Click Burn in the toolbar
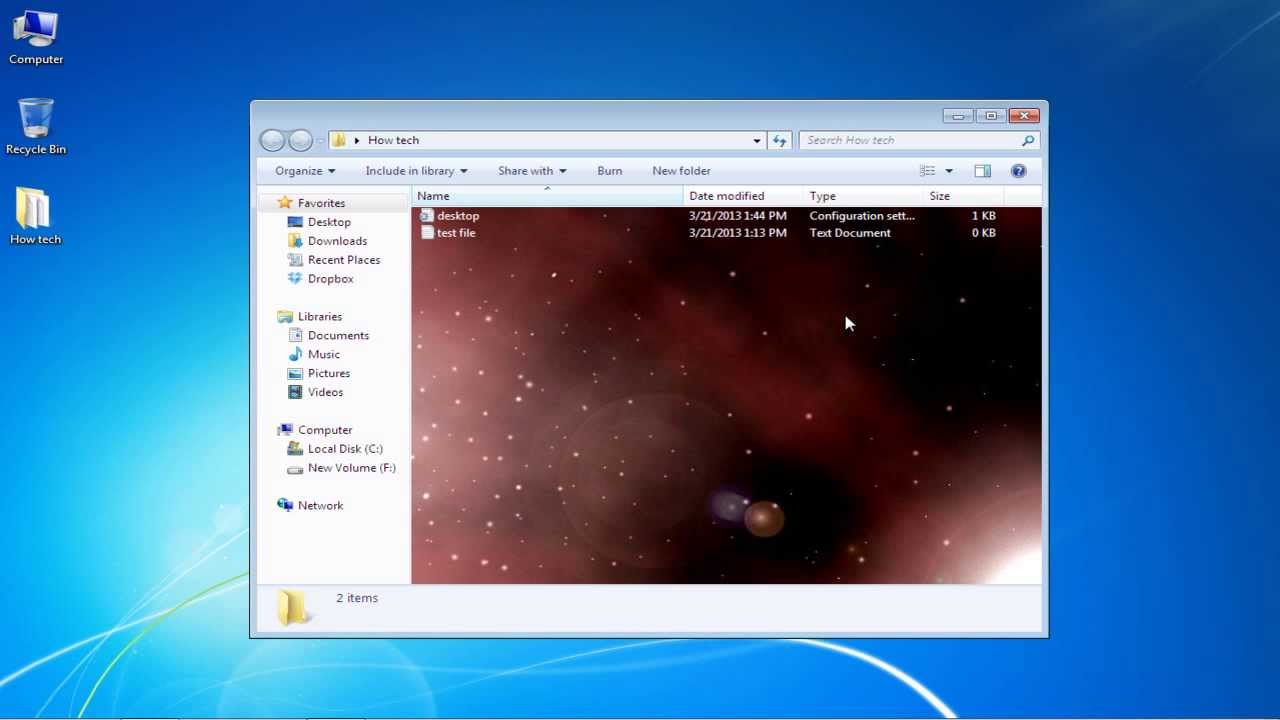 (x=610, y=171)
